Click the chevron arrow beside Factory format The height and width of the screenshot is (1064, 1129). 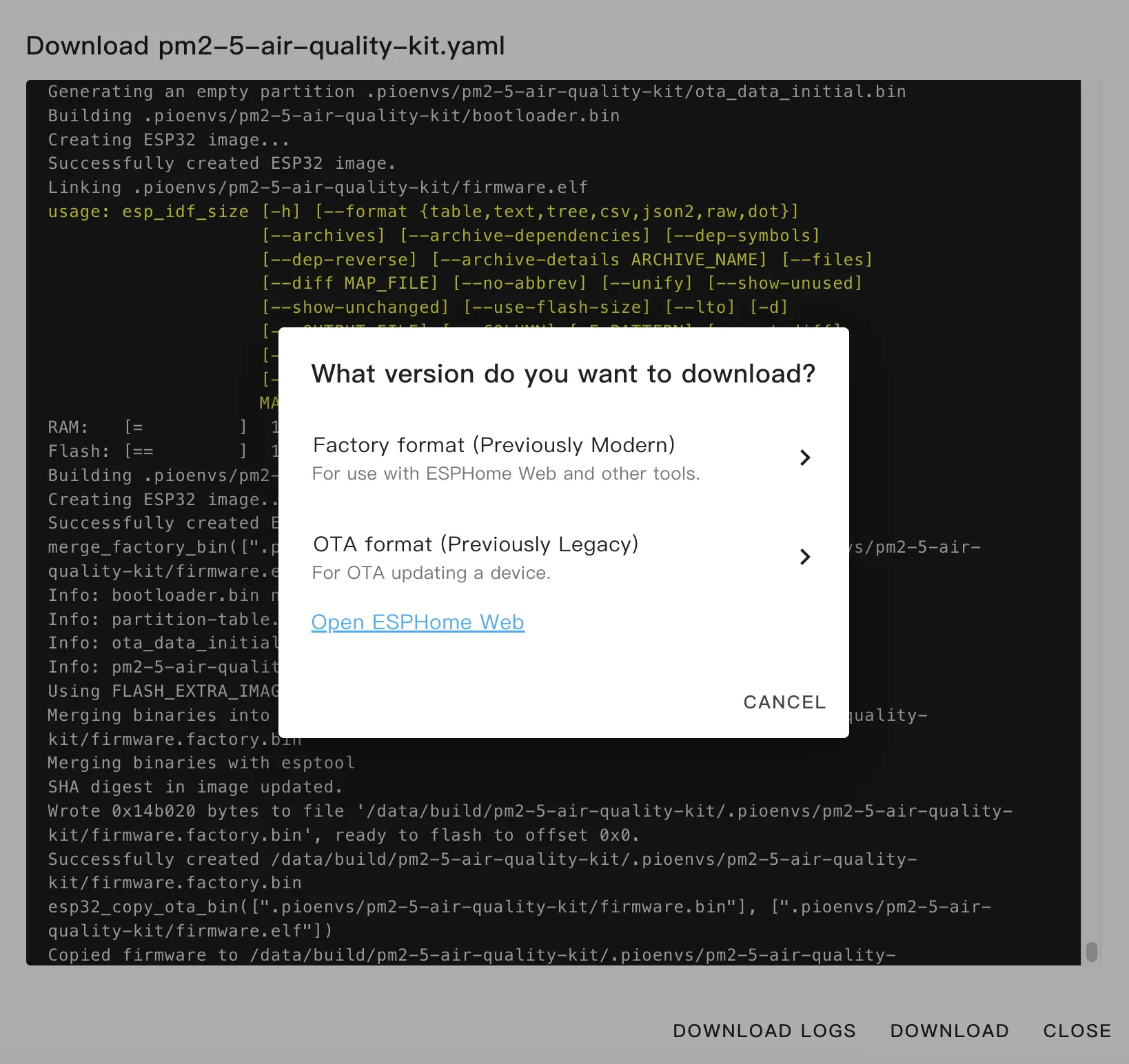(x=804, y=458)
